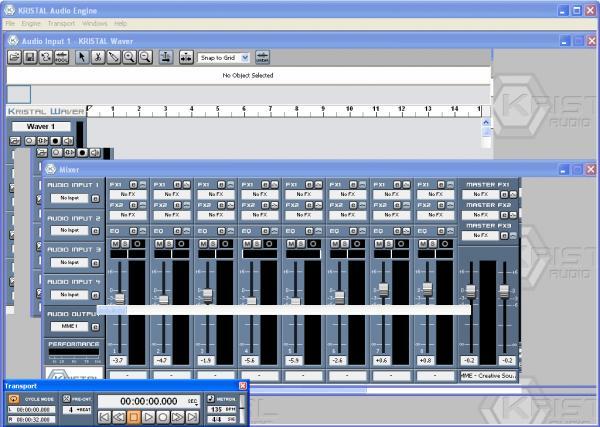The image size is (600, 427).
Task: Open FX1 'No FX' slot on first channel
Action: click(x=127, y=195)
